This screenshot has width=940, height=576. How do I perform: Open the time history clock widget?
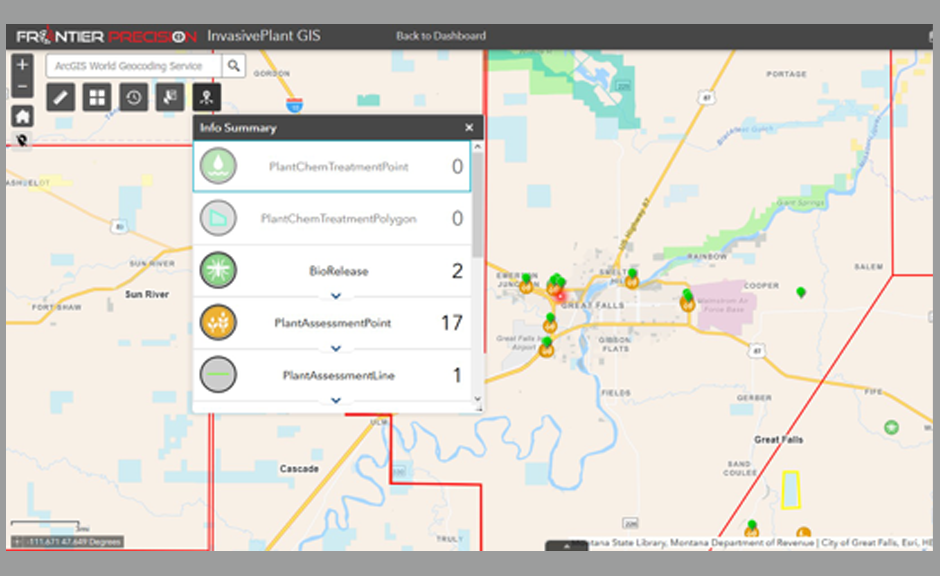[134, 97]
